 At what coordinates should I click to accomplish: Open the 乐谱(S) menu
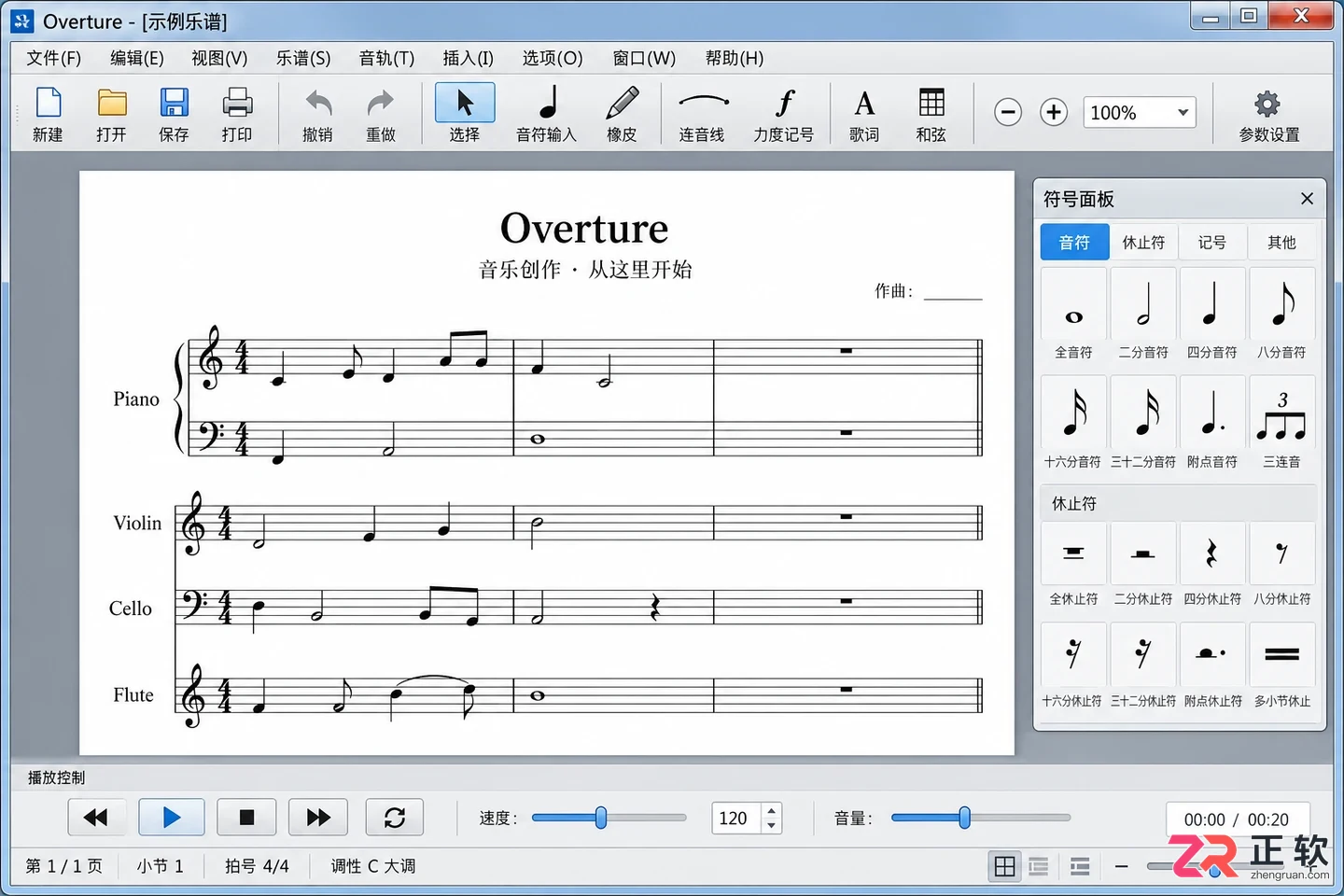[303, 58]
